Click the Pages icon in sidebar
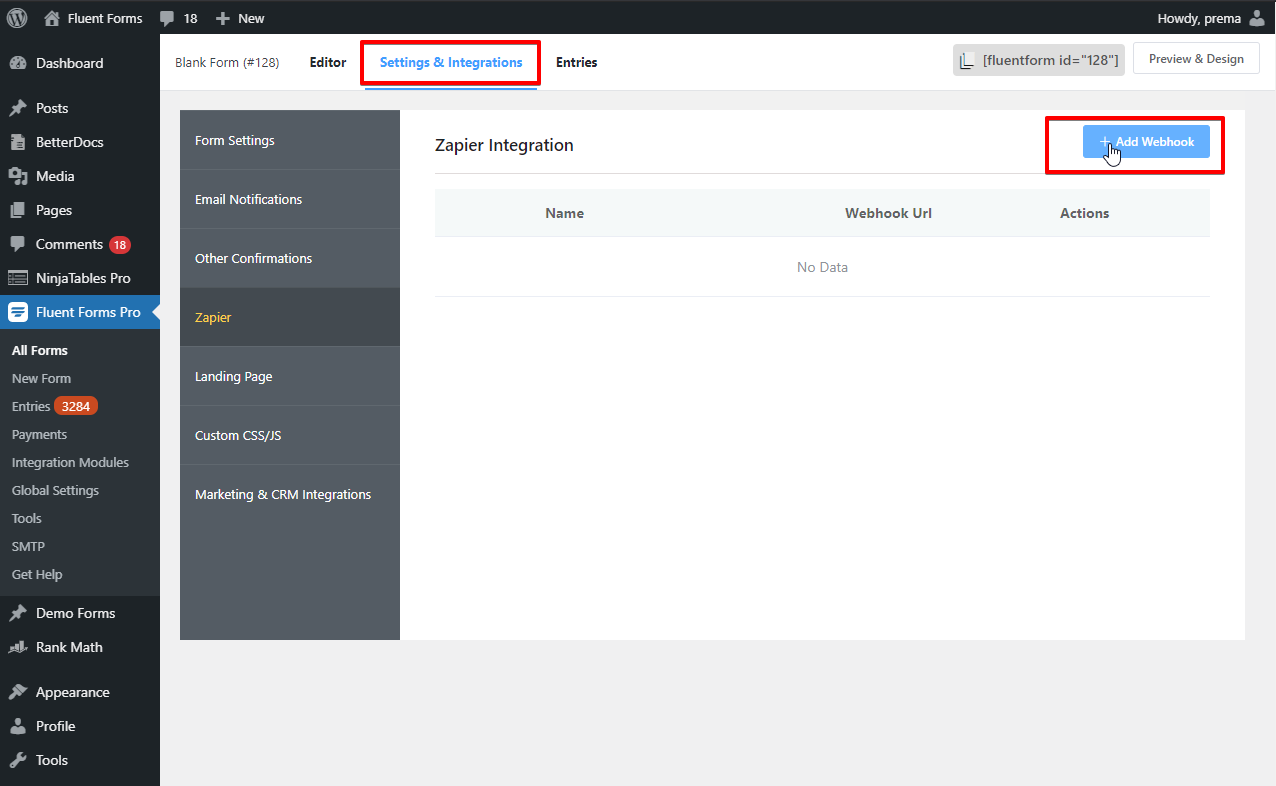The image size is (1276, 786). [x=18, y=210]
